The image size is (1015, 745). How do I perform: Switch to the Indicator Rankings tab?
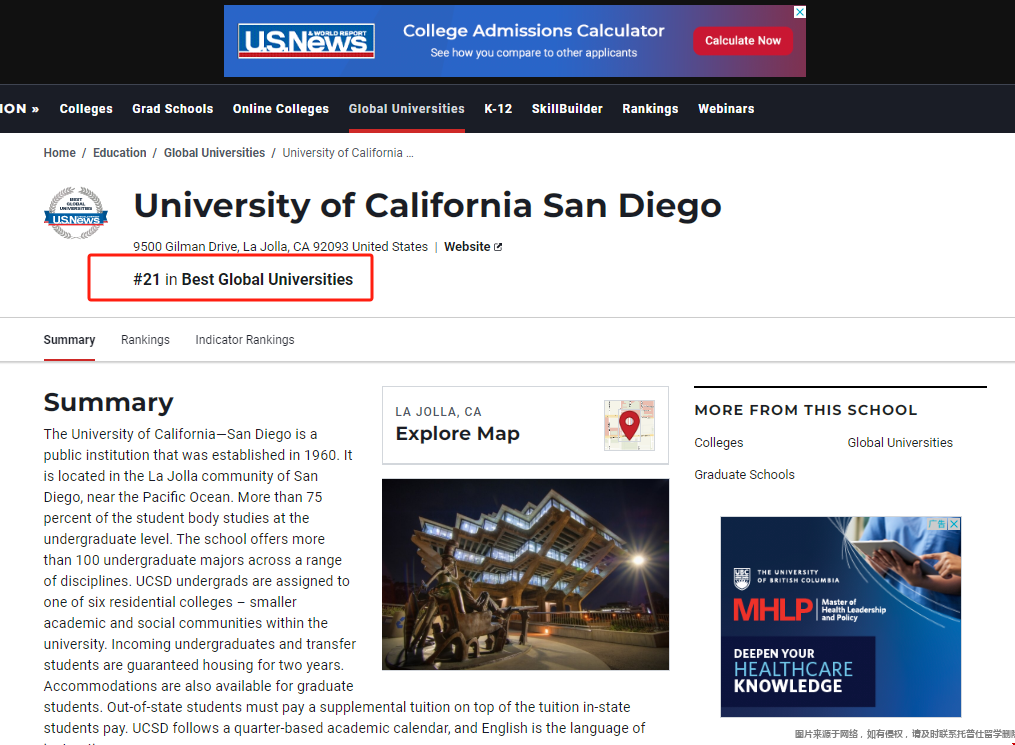pyautogui.click(x=245, y=340)
